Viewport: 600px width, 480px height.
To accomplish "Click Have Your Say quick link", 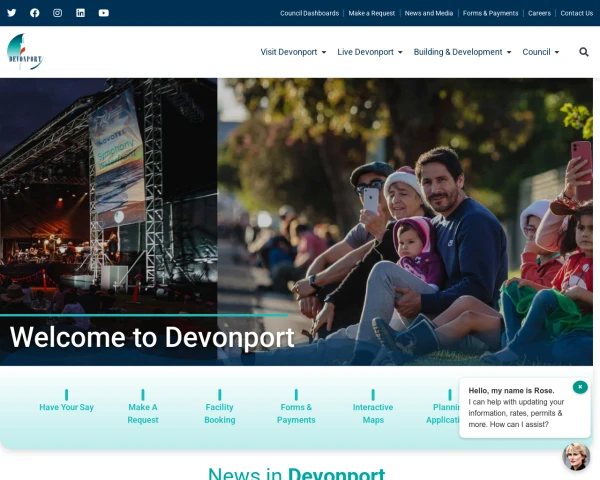I will (67, 407).
